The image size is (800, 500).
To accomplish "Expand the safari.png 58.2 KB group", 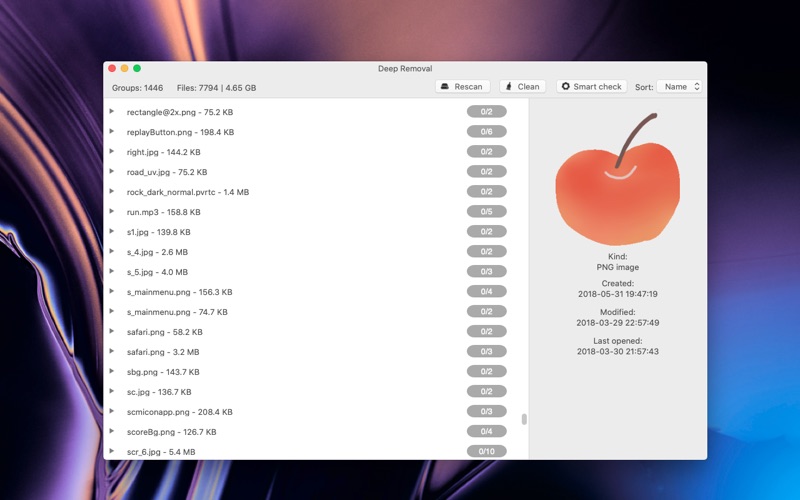I will click(x=112, y=331).
